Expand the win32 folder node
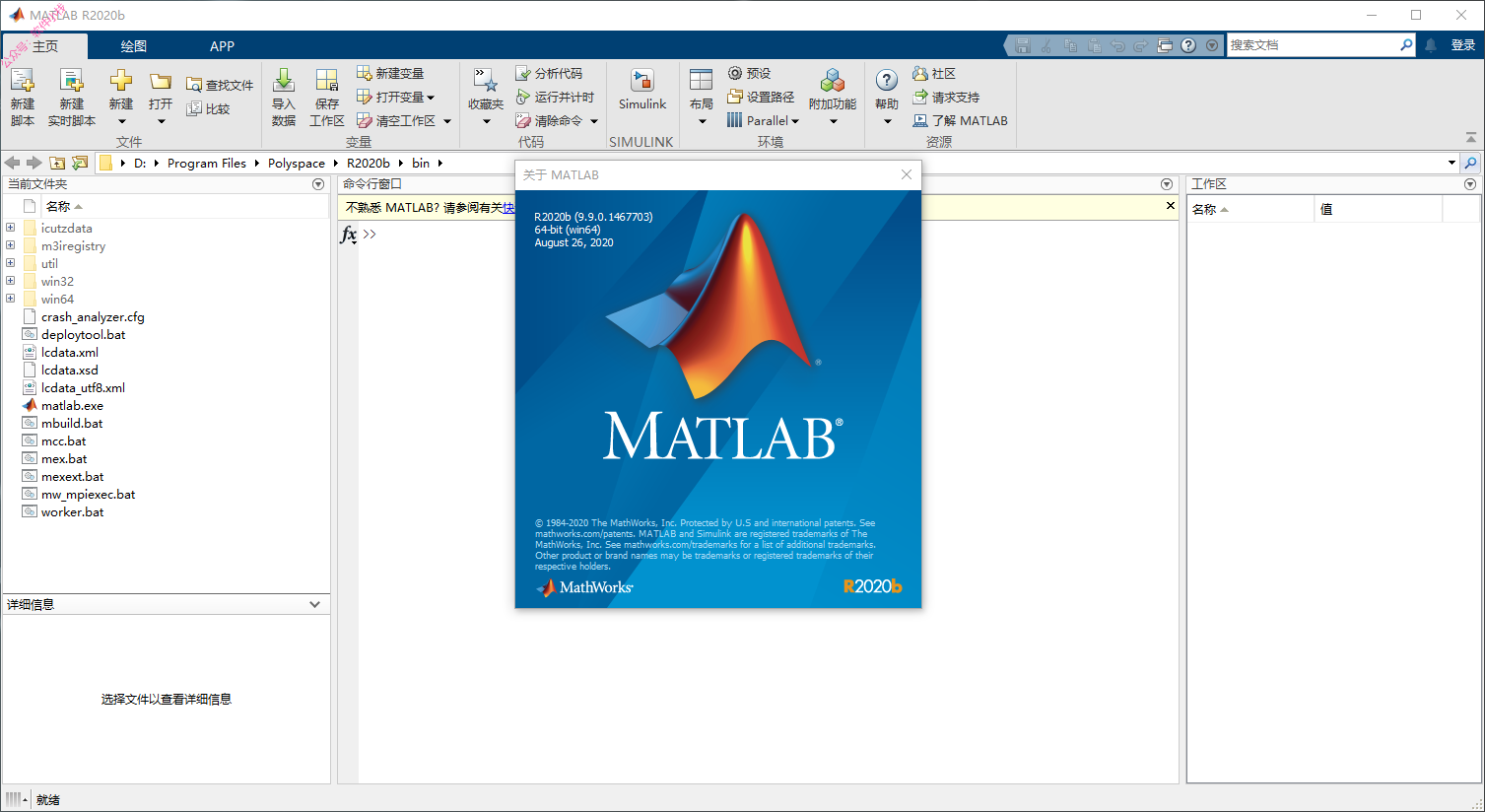Image resolution: width=1485 pixels, height=812 pixels. [11, 281]
